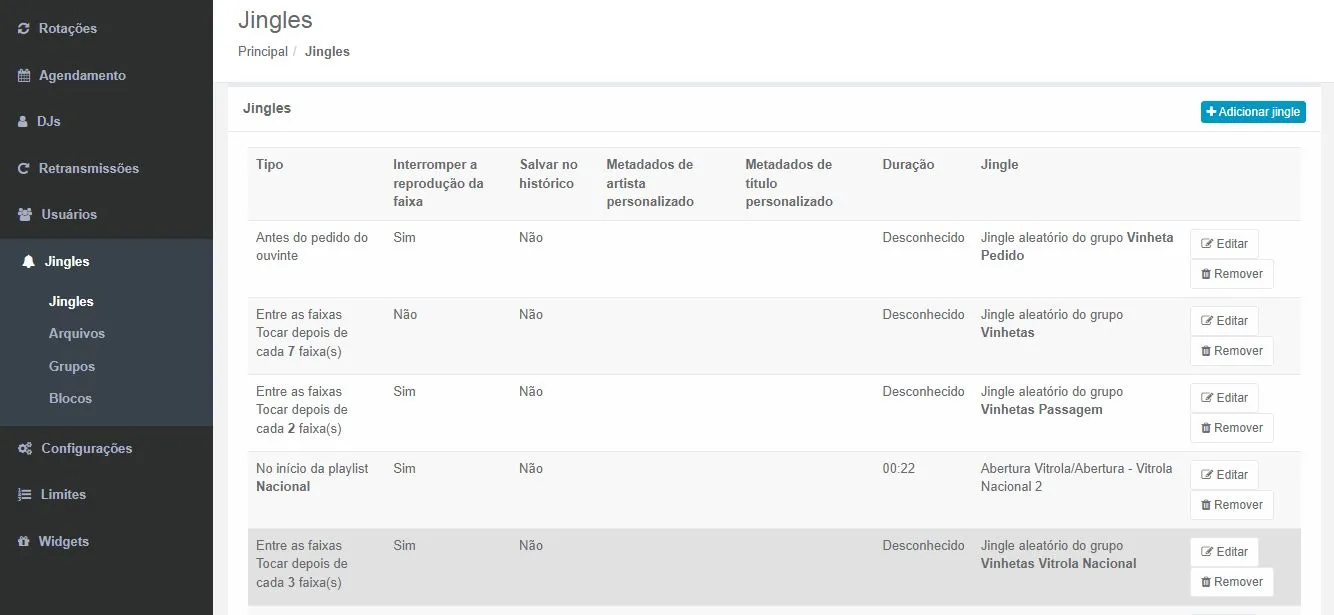
Task: Click the Tipo column header
Action: click(270, 164)
